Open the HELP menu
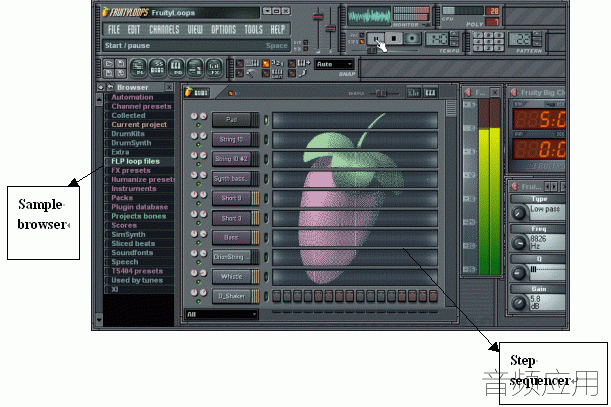This screenshot has width=611, height=407. (x=277, y=30)
